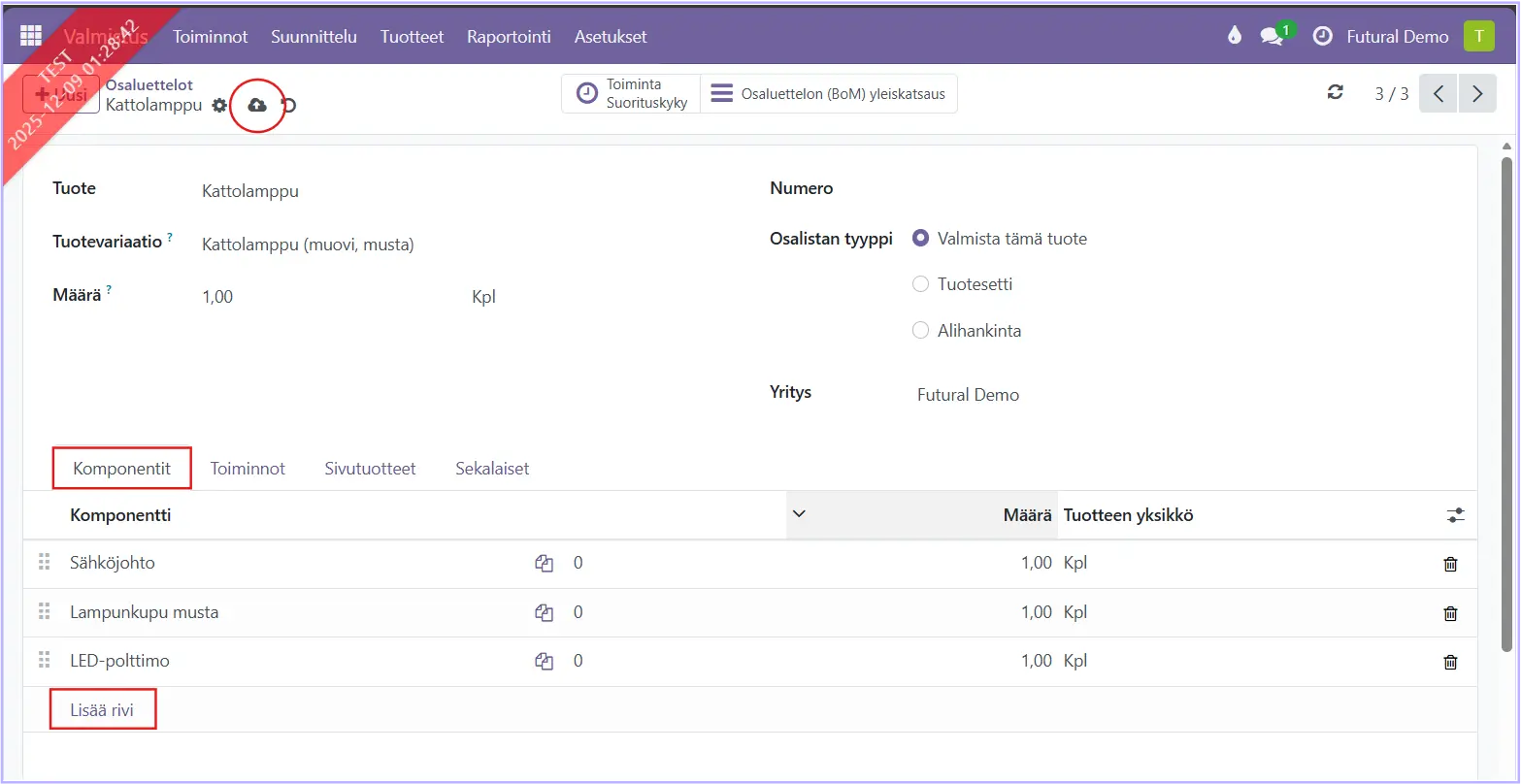Click the refresh icon near record counter
The image size is (1521, 784).
[1336, 92]
